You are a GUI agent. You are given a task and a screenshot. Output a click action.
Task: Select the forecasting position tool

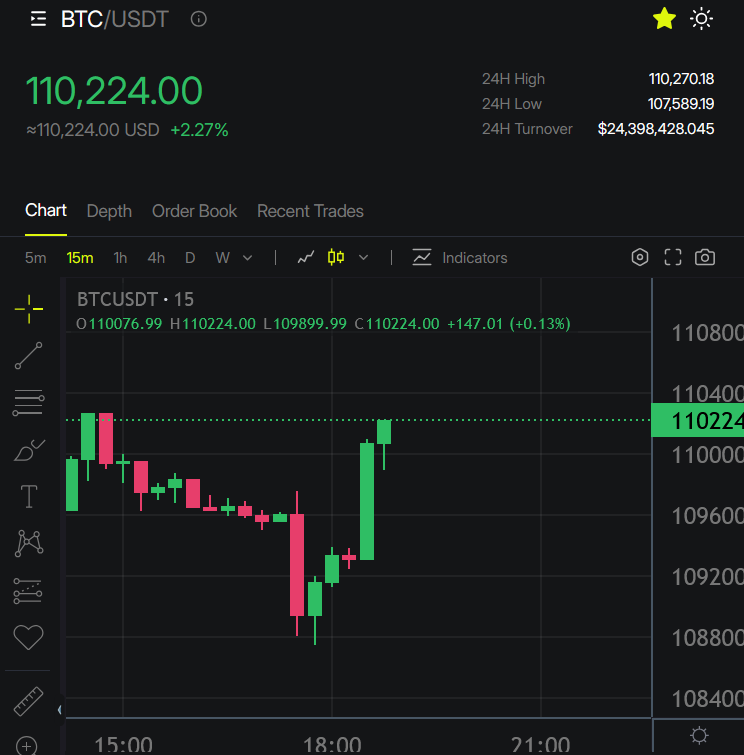pyautogui.click(x=28, y=591)
